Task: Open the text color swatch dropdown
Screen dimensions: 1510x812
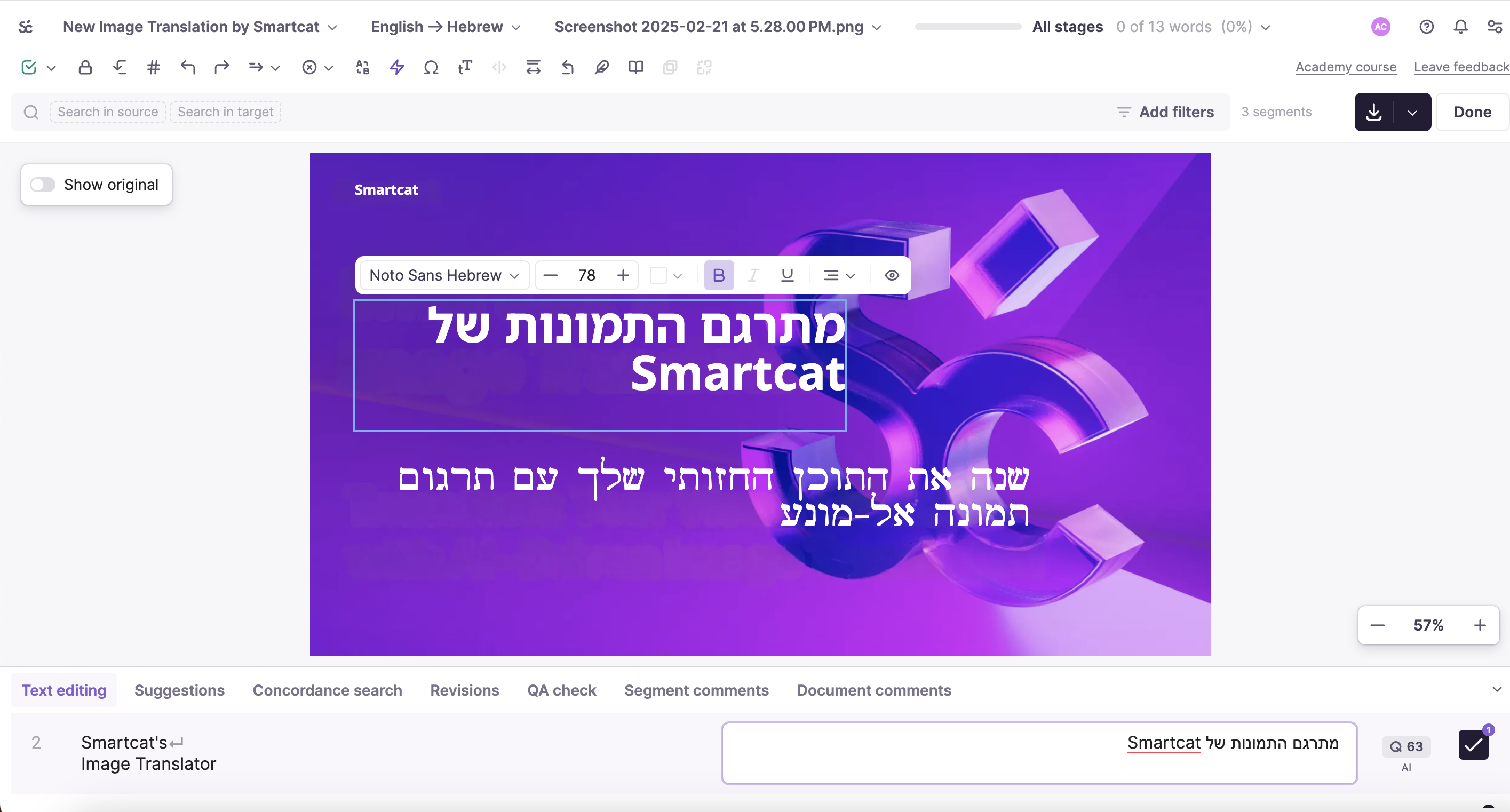Action: tap(666, 275)
